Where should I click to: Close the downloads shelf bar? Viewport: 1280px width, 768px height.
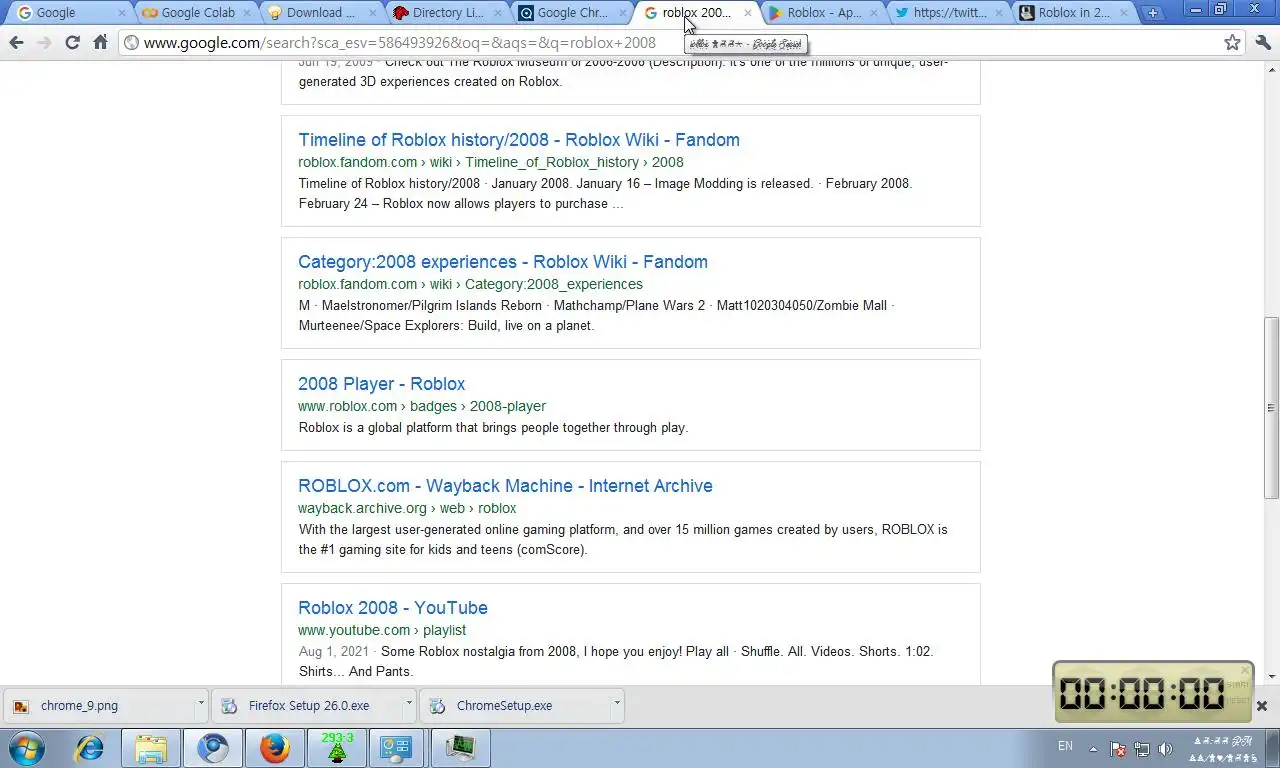[x=1261, y=706]
